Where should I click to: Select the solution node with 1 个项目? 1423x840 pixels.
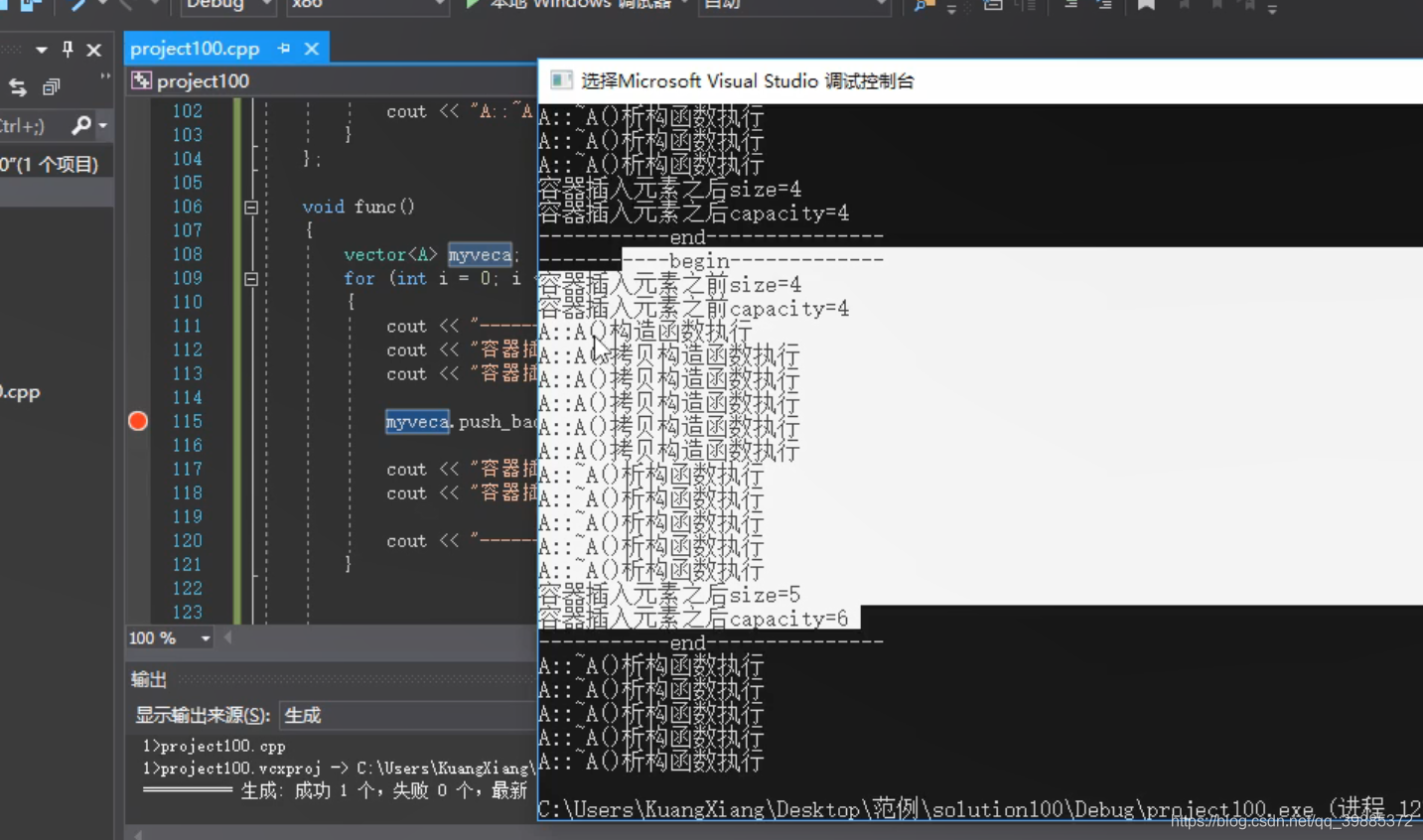[55, 164]
